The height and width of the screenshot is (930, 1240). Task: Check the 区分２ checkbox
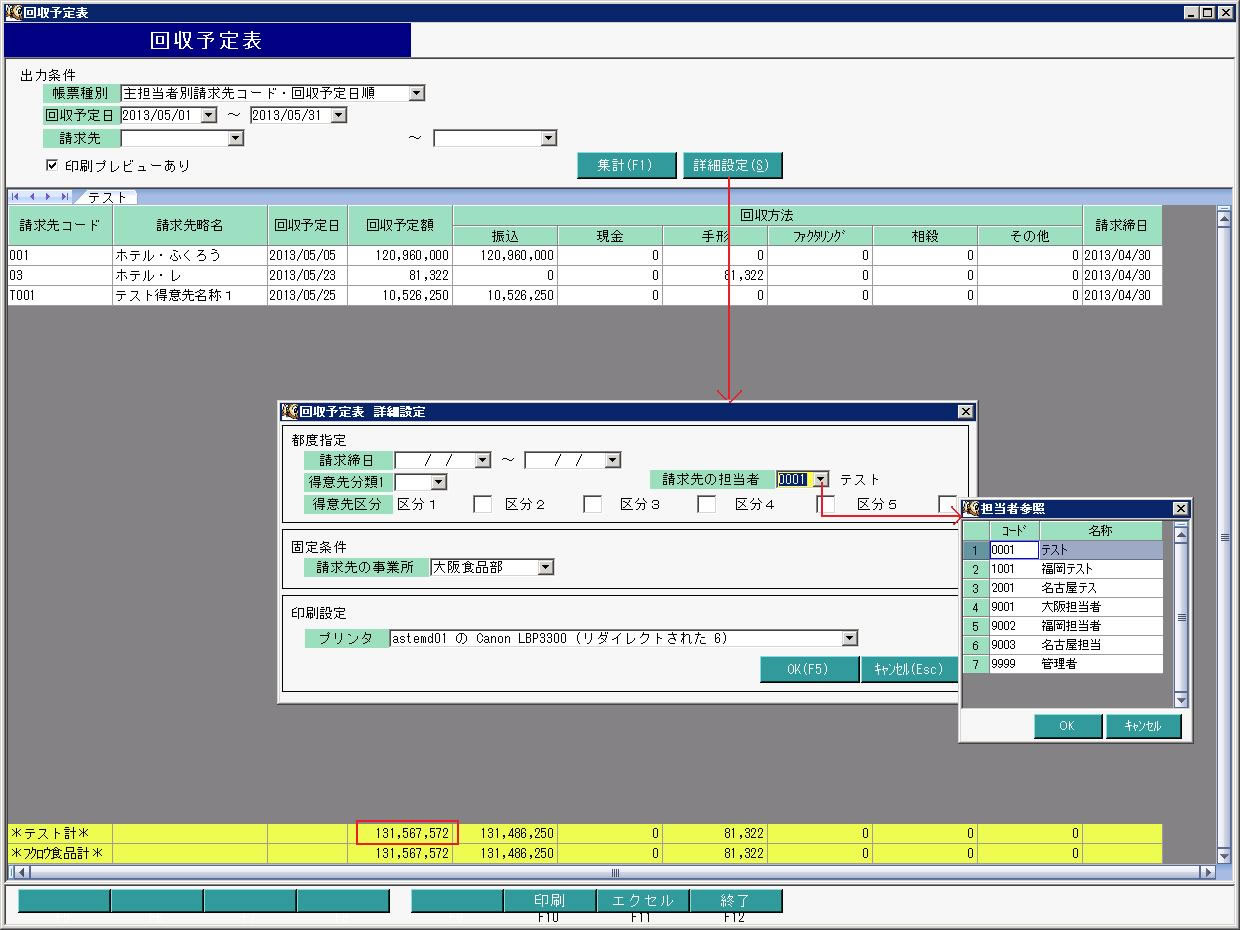tap(593, 504)
